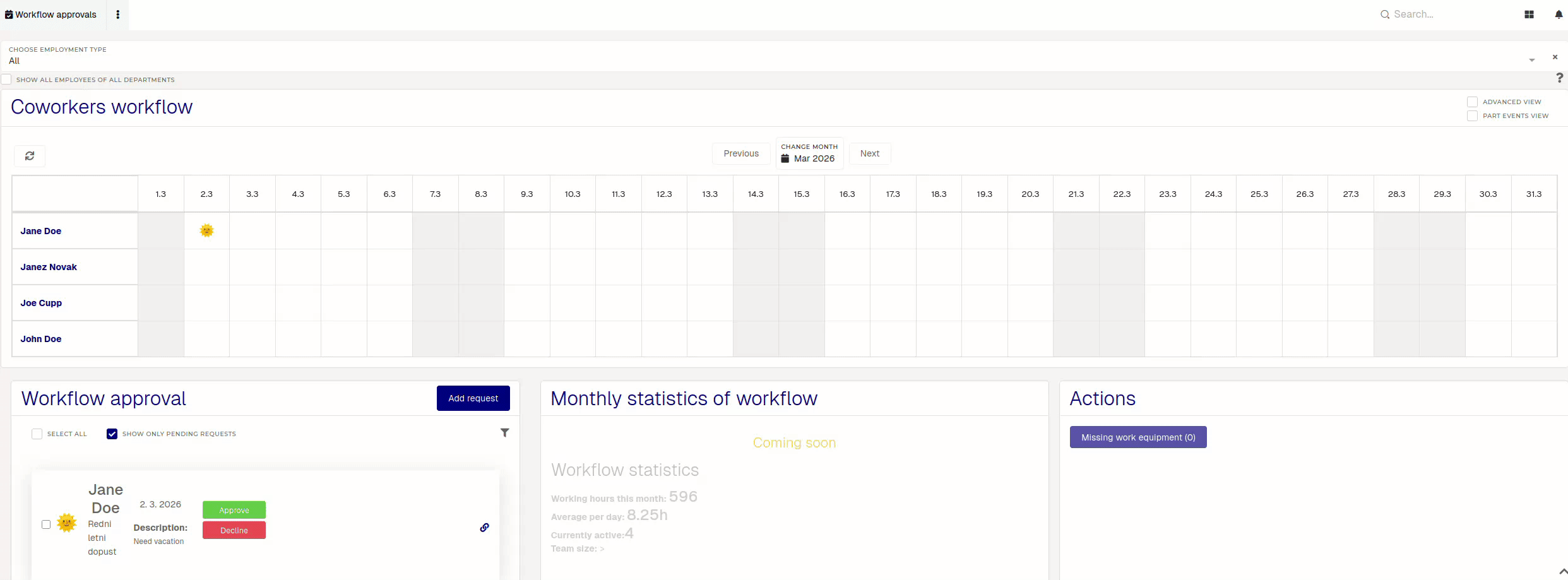Toggle the Advanced view checkbox
The image size is (1568, 580).
1472,102
